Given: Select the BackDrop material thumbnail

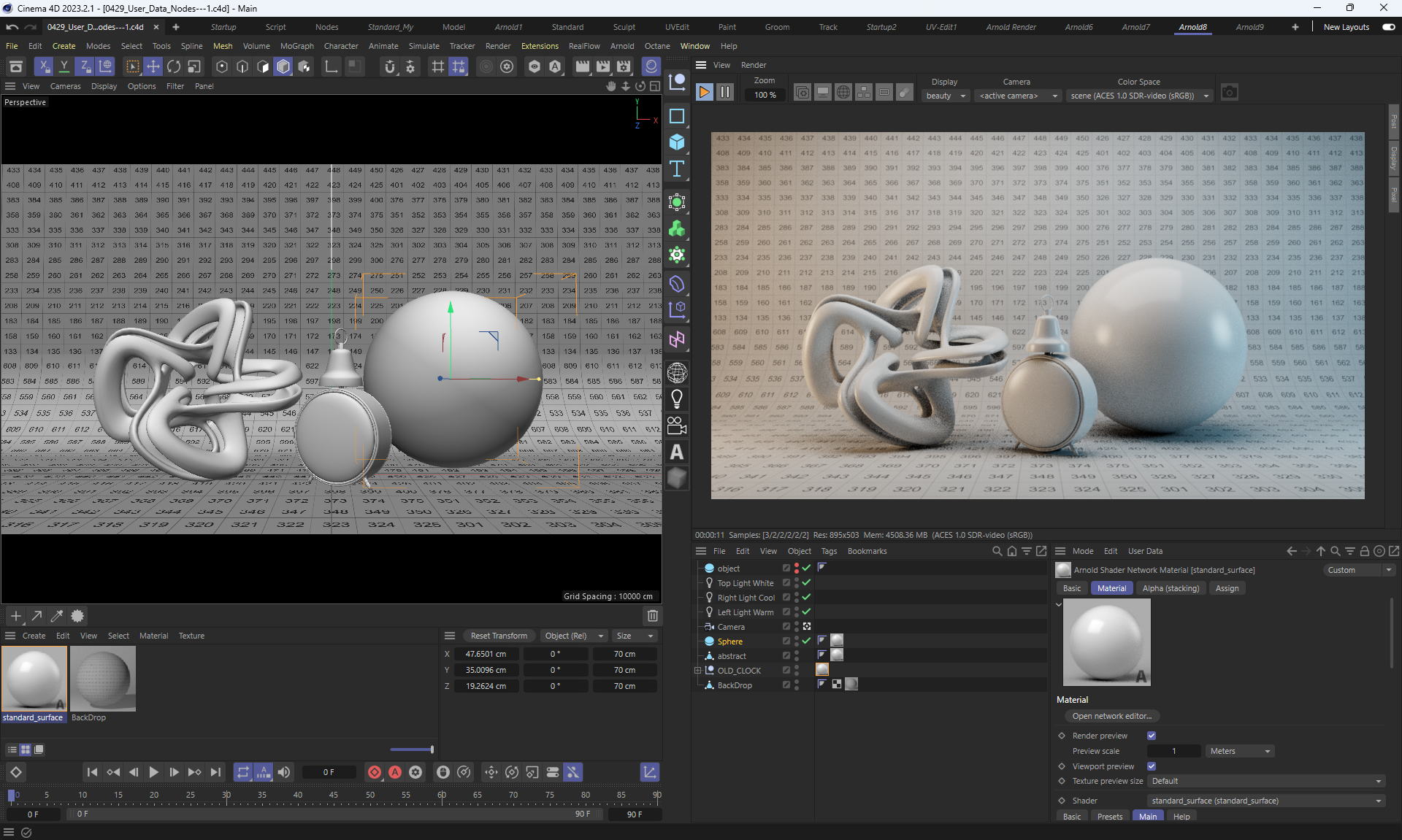Looking at the screenshot, I should 103,679.
